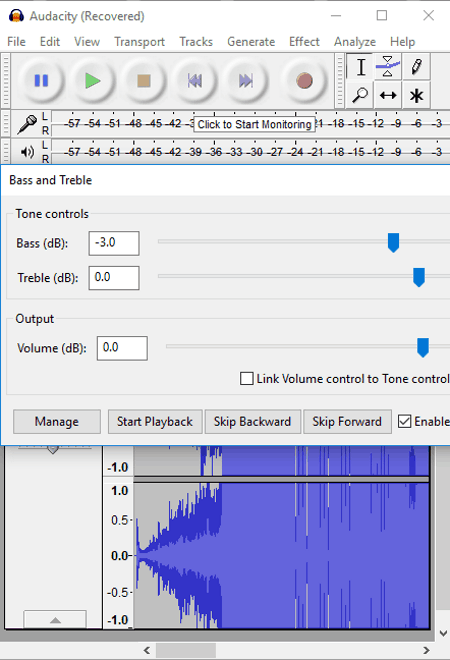Open the Tracks menu
This screenshot has height=660, width=450.
(196, 42)
